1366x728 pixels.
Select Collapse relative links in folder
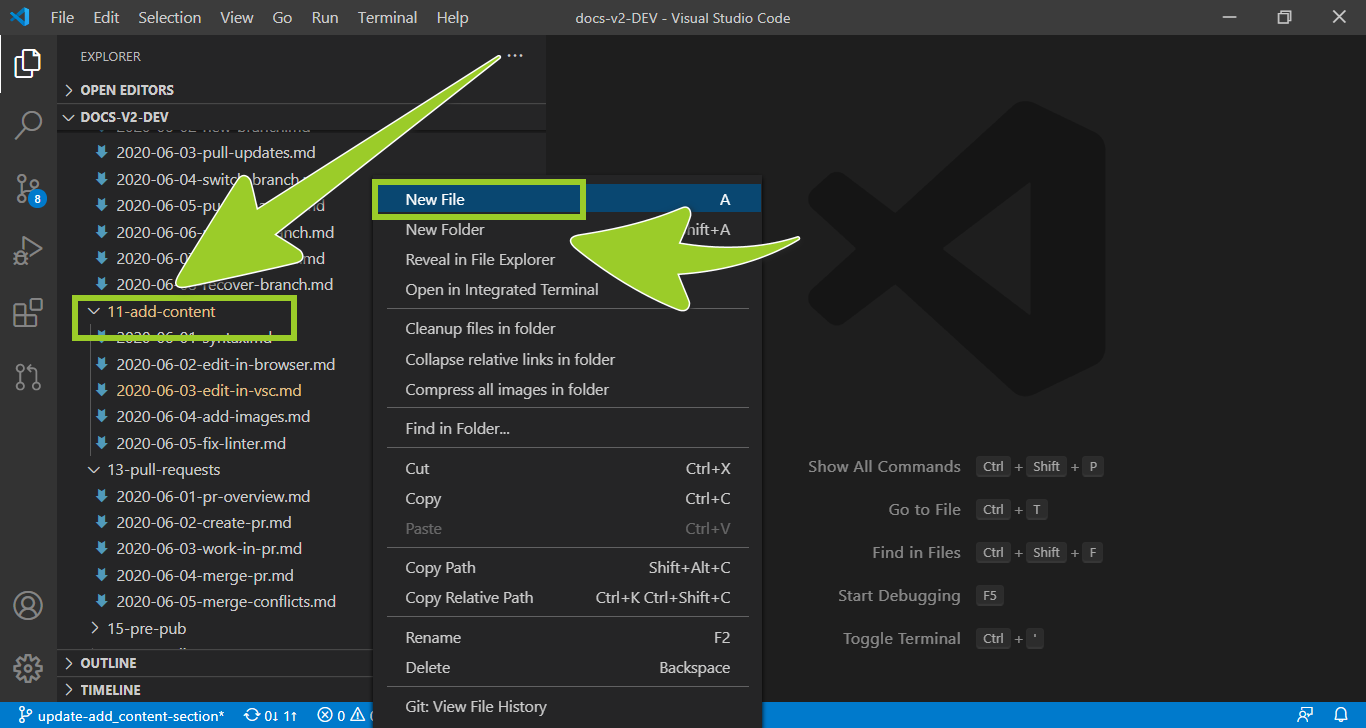click(x=567, y=360)
